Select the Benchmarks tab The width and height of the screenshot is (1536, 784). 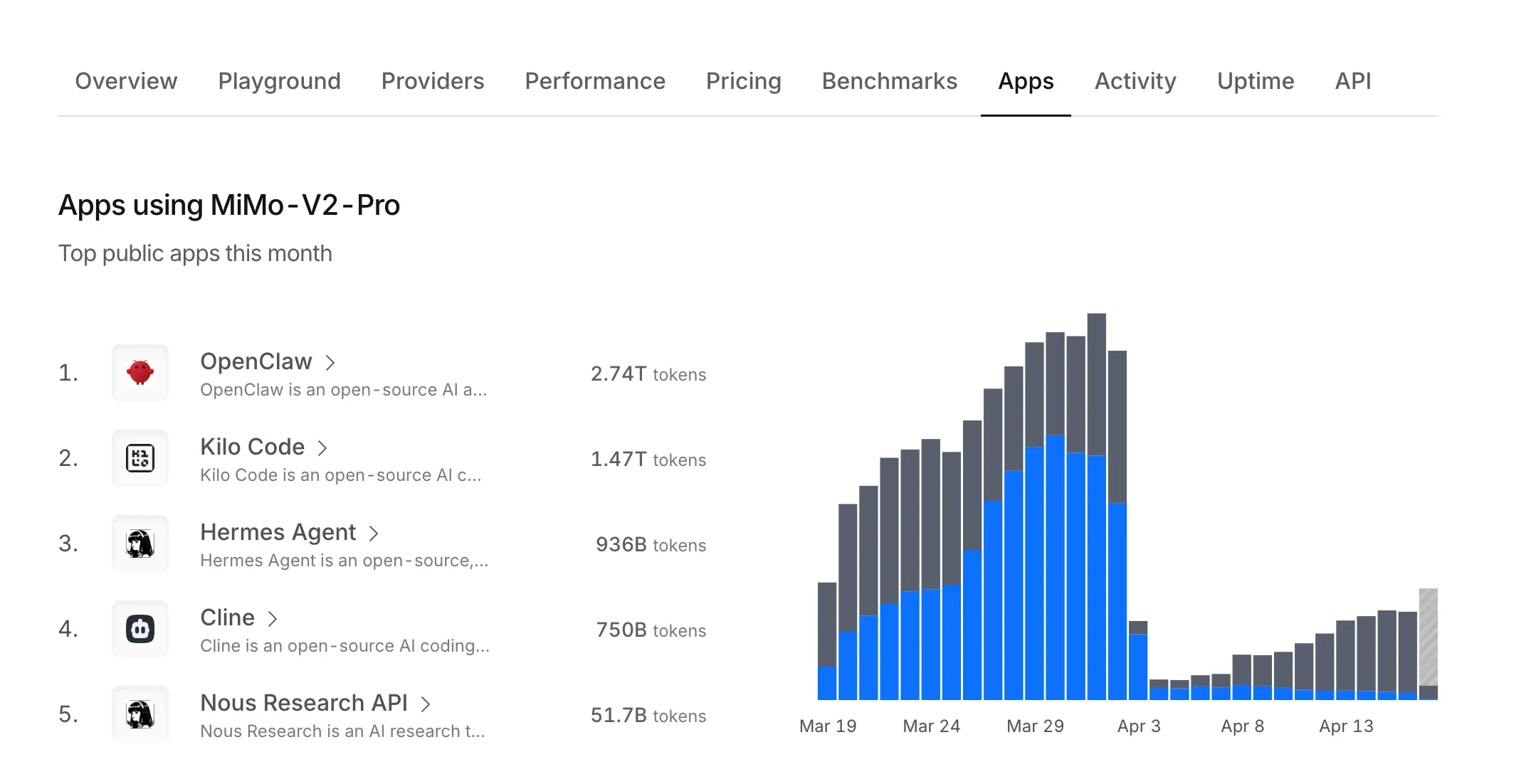click(889, 81)
